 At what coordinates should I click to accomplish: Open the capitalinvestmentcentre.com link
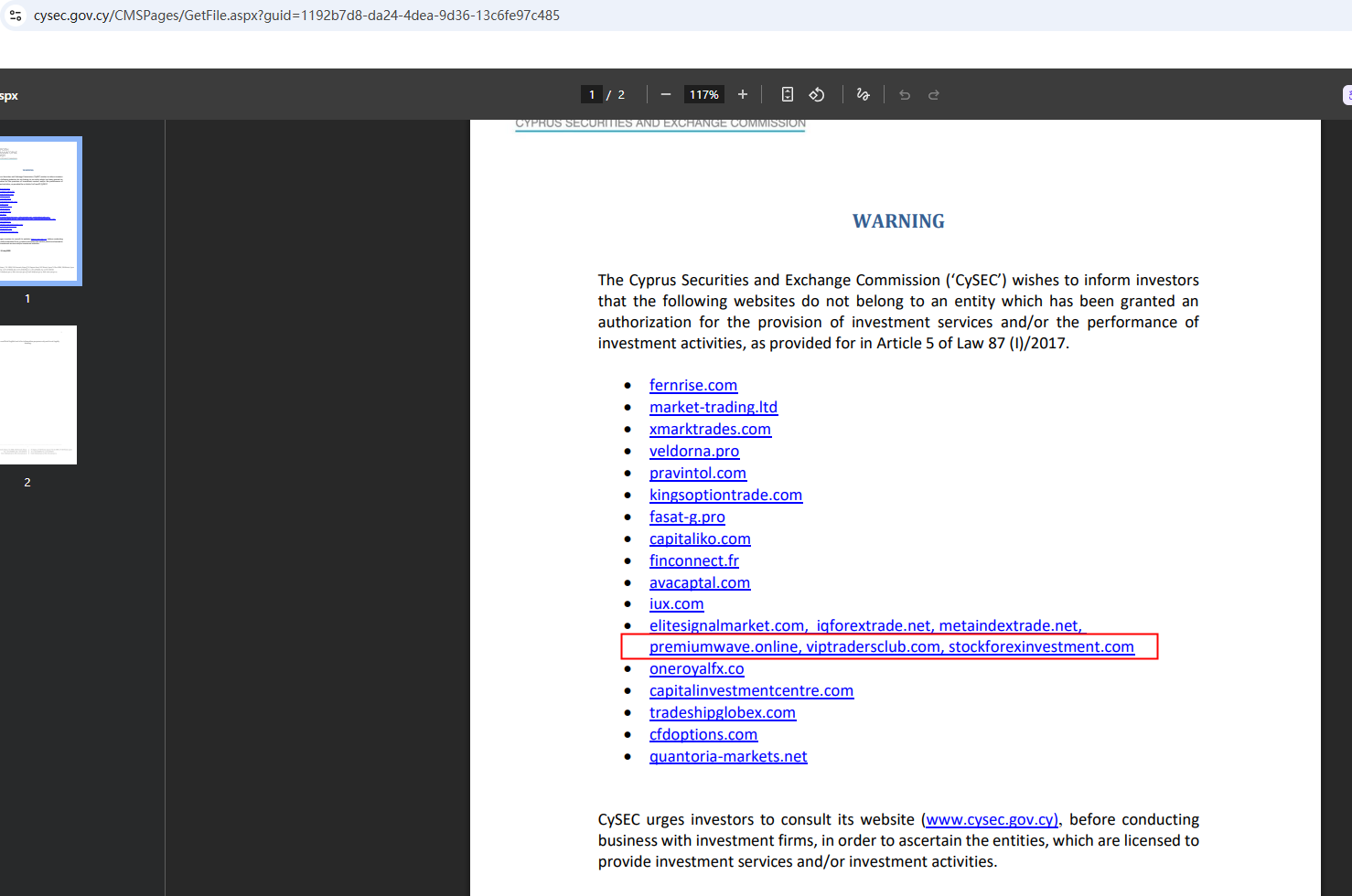[751, 691]
